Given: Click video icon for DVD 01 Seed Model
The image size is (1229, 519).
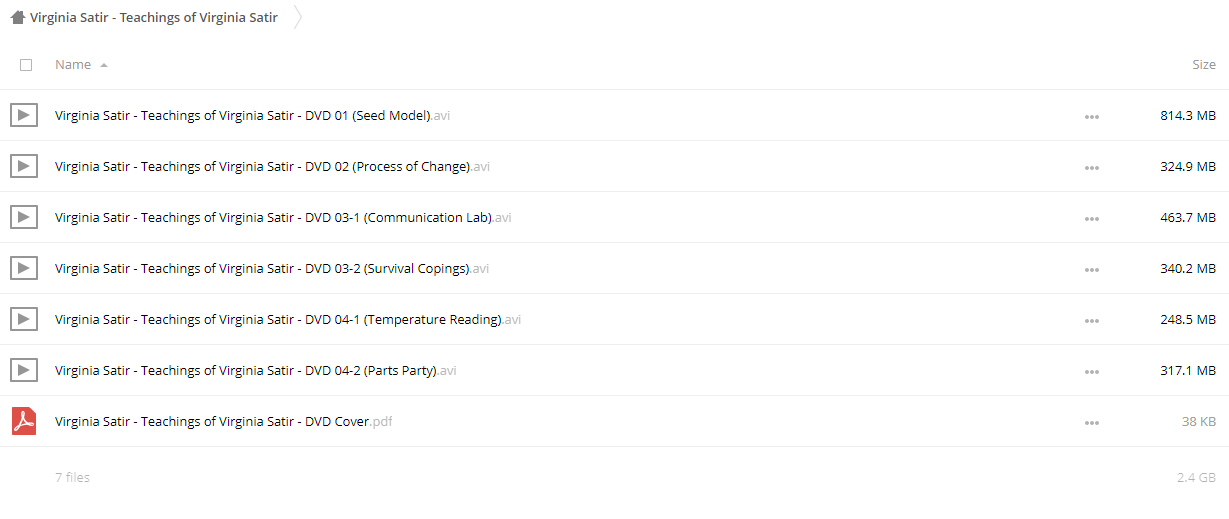Looking at the screenshot, I should pos(24,115).
